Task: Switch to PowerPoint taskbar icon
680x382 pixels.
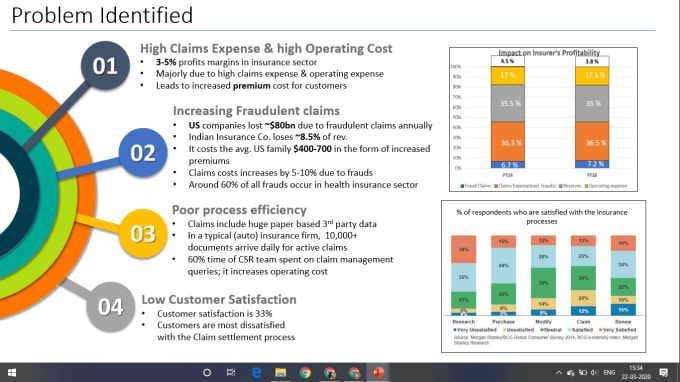Action: (378, 372)
